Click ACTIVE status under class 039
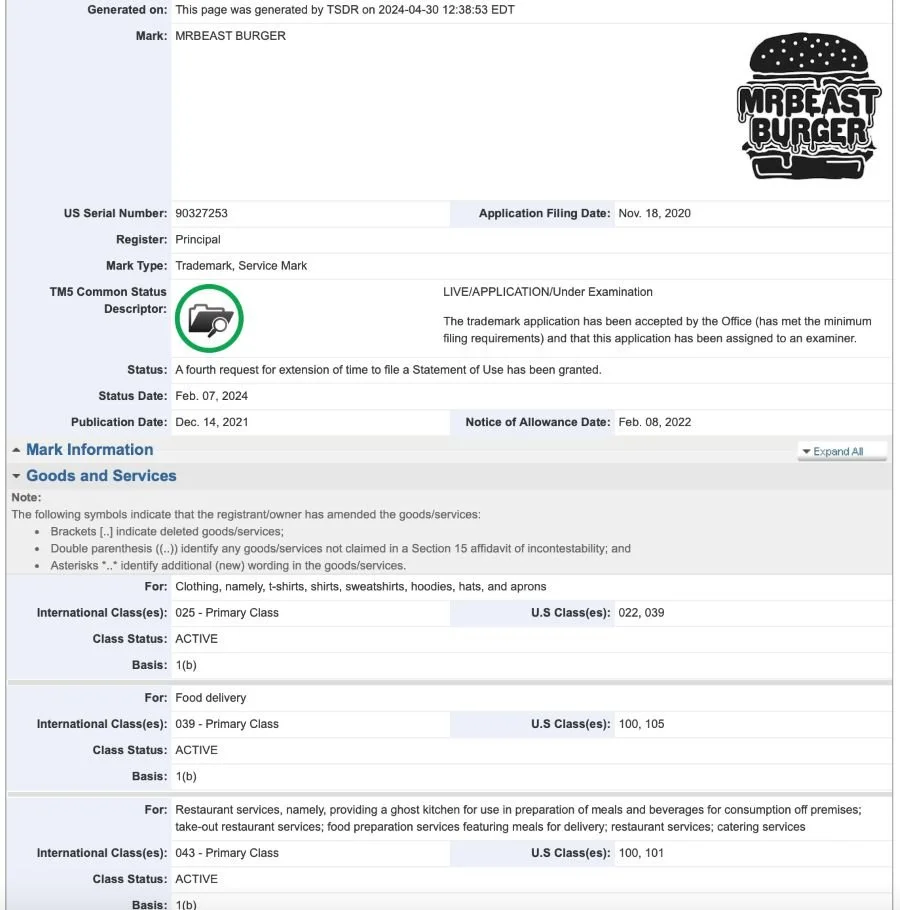The height and width of the screenshot is (910, 900). coord(196,750)
